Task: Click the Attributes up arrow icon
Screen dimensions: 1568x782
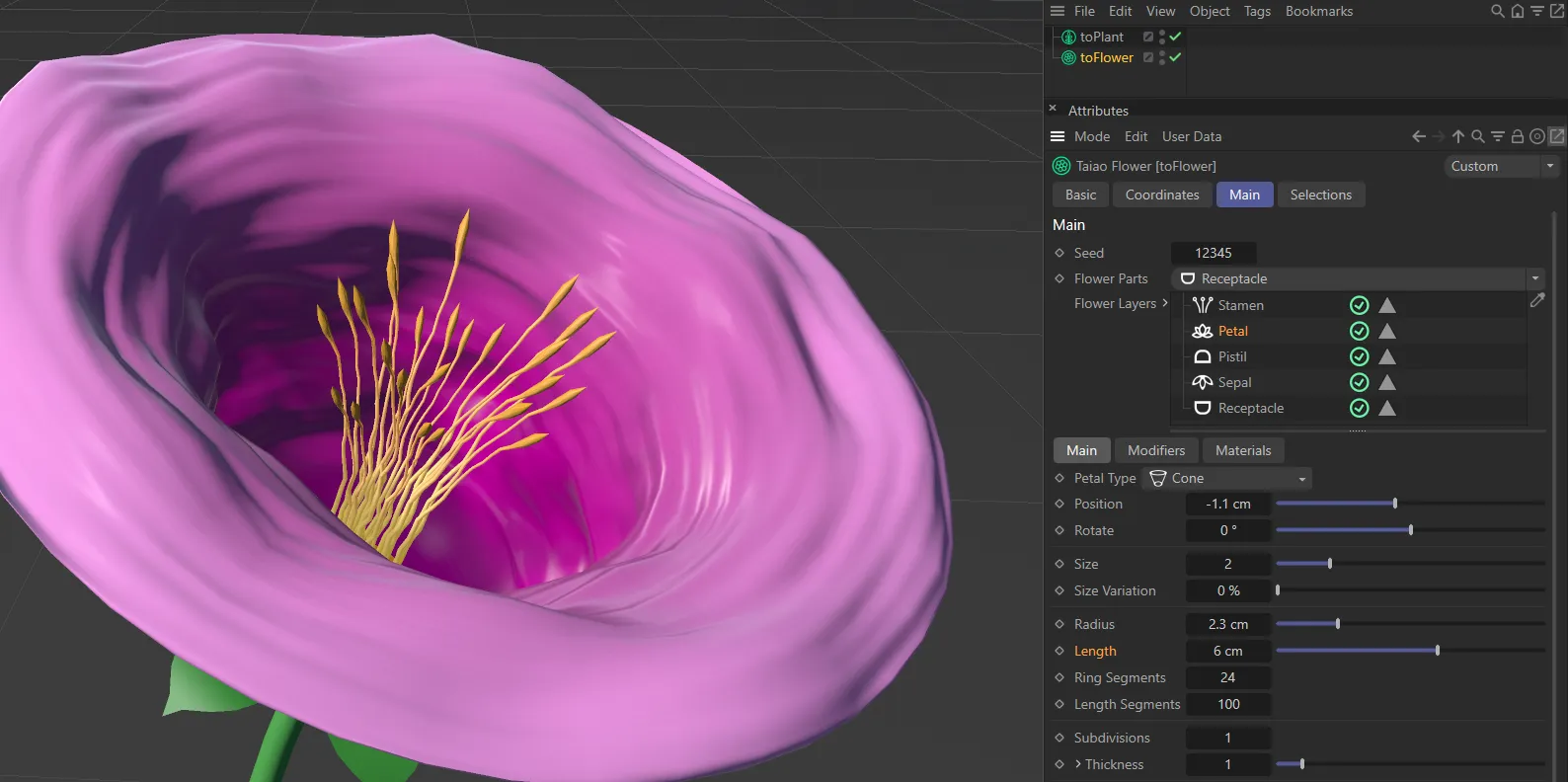Action: coord(1458,136)
